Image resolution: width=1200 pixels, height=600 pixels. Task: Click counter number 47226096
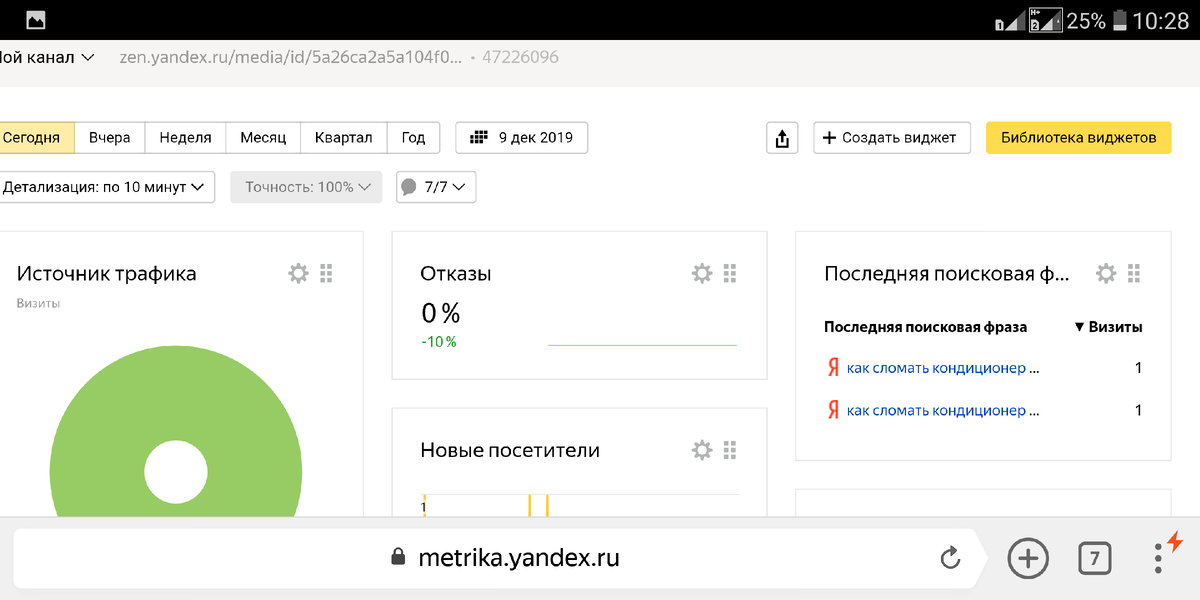(520, 57)
